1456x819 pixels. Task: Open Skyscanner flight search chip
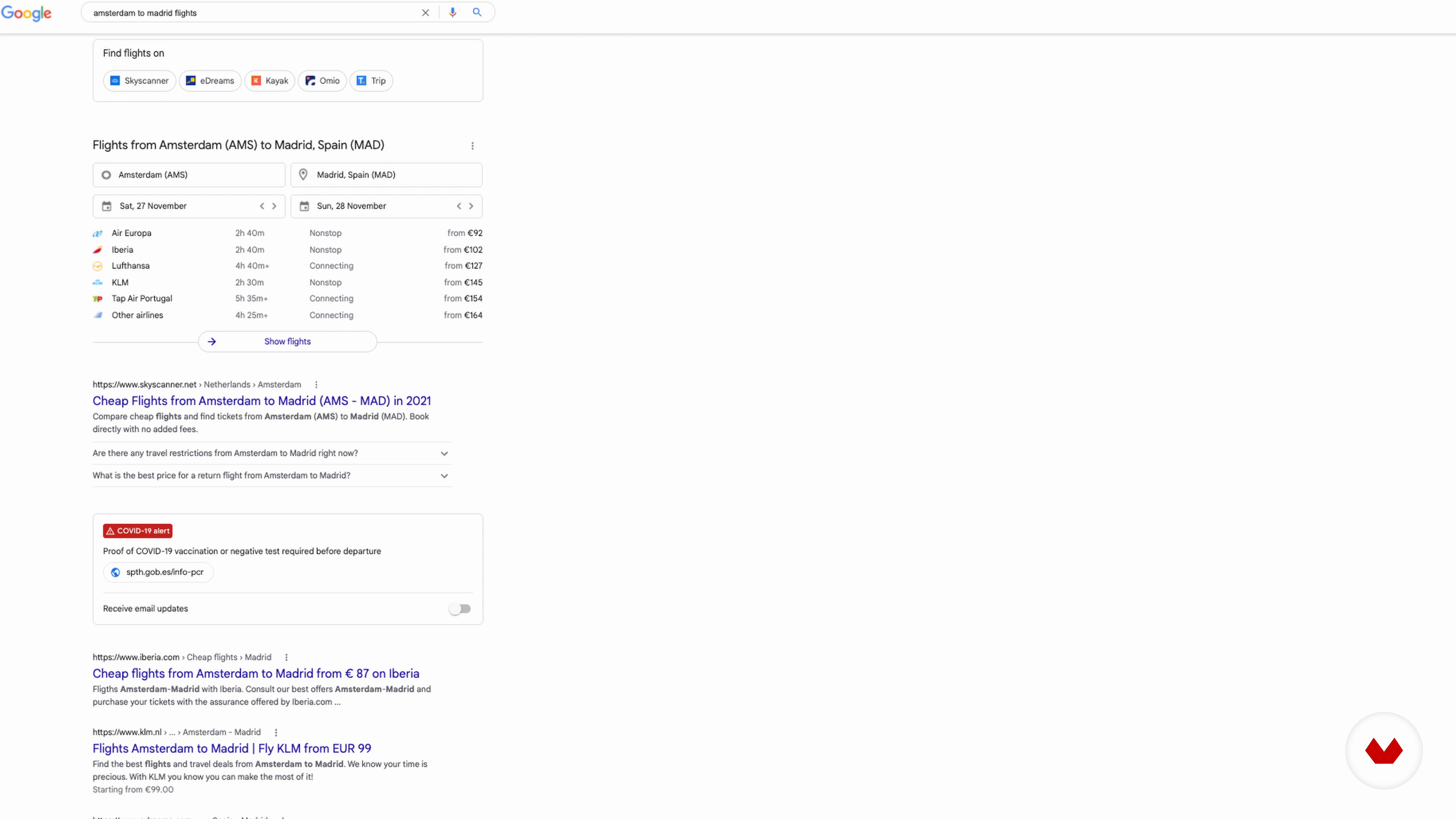point(139,81)
